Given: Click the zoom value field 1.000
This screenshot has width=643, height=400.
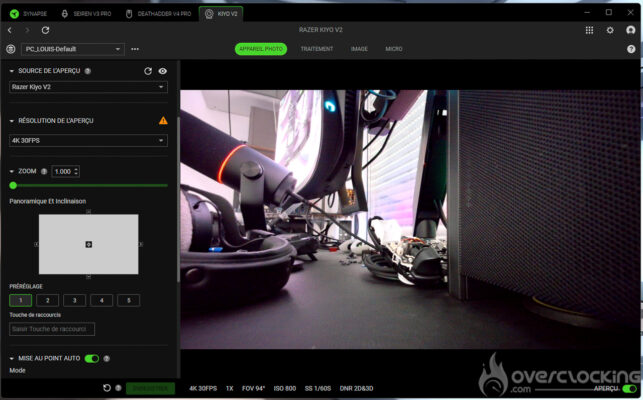Looking at the screenshot, I should click(63, 171).
